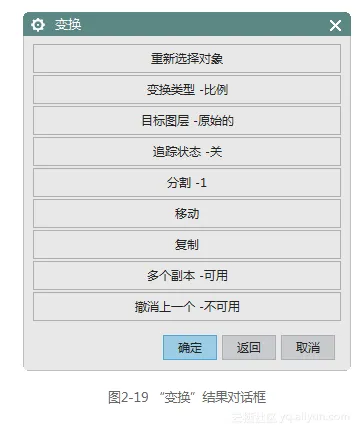Click the gear icon in the title bar
Screen dimensions: 360x433
coord(38,25)
